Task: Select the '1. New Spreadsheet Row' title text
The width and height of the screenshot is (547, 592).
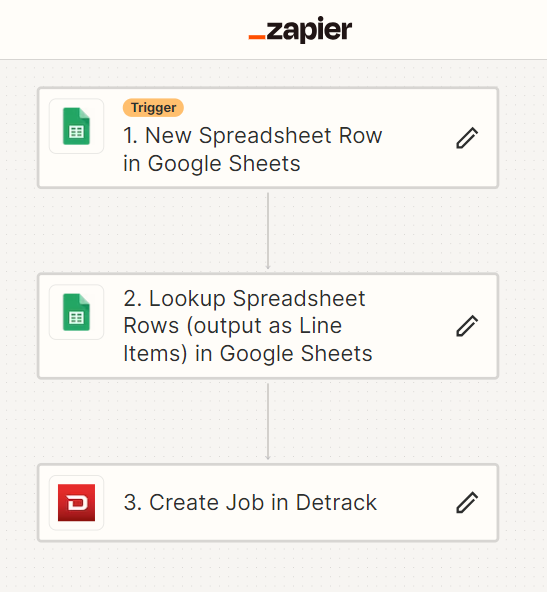Action: 253,136
